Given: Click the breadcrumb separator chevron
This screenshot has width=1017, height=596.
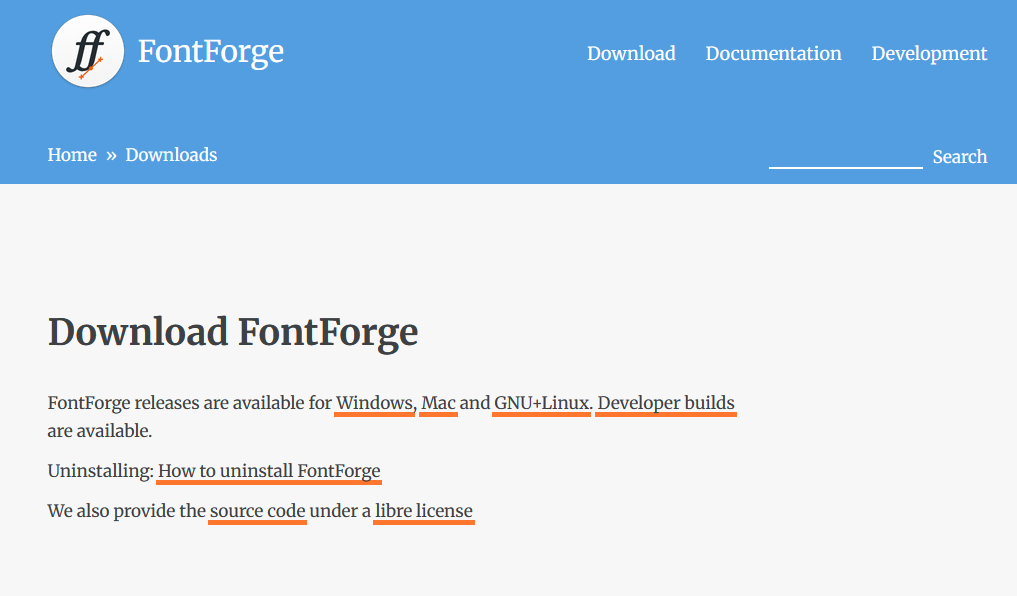Looking at the screenshot, I should tap(110, 155).
